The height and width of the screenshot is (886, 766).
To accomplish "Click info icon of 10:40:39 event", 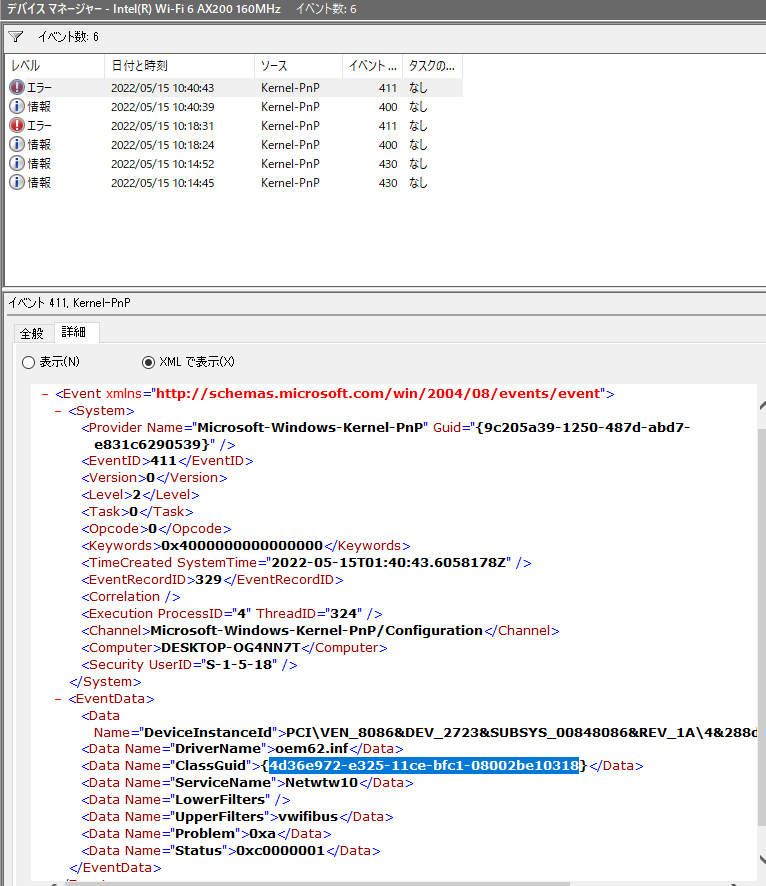I will click(x=17, y=107).
